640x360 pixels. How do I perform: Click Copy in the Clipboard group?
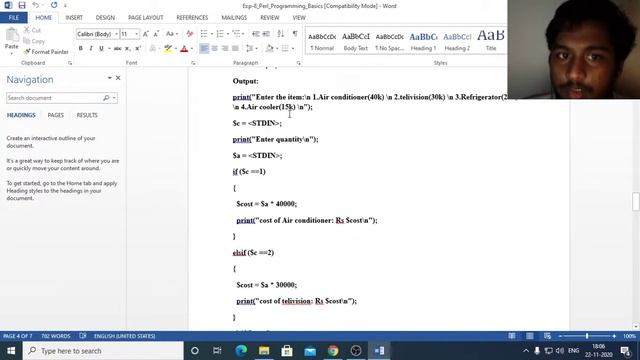point(34,41)
